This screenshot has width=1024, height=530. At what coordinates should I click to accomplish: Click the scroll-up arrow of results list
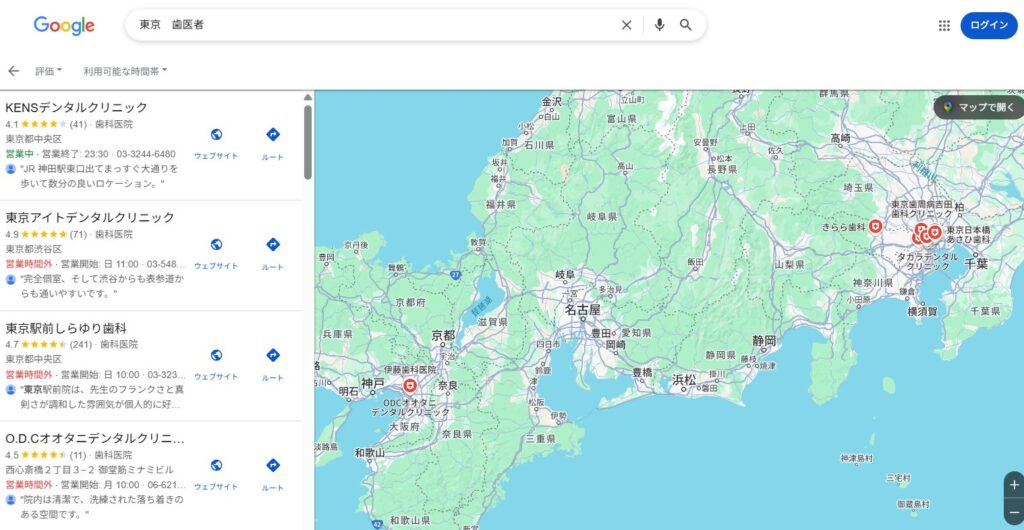[308, 97]
